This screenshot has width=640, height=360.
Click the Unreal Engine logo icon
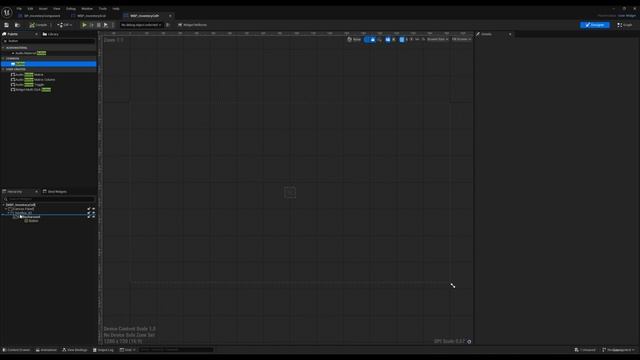(x=7, y=13)
